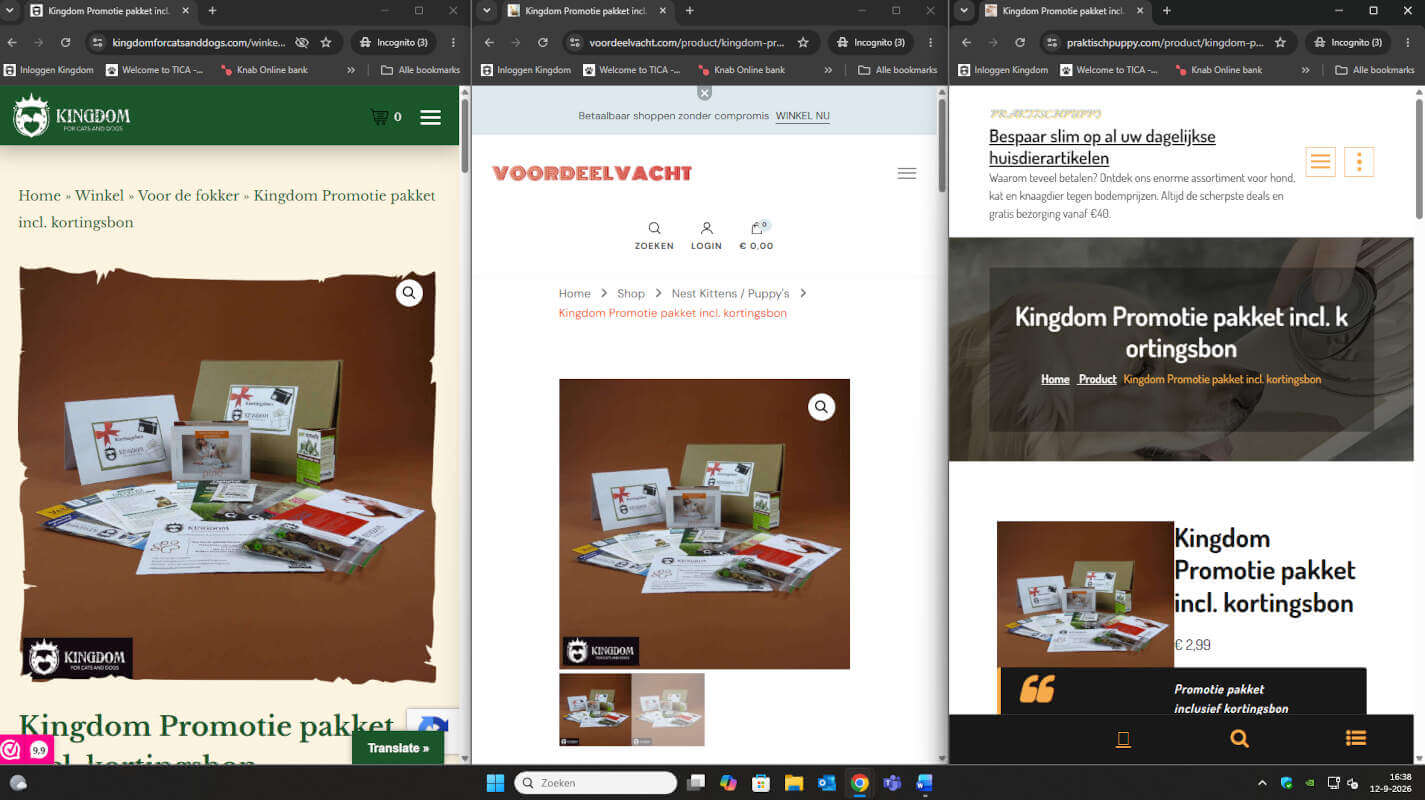Select second product thumbnail on Voordeelvacht
Image resolution: width=1425 pixels, height=800 pixels.
pyautogui.click(x=668, y=709)
